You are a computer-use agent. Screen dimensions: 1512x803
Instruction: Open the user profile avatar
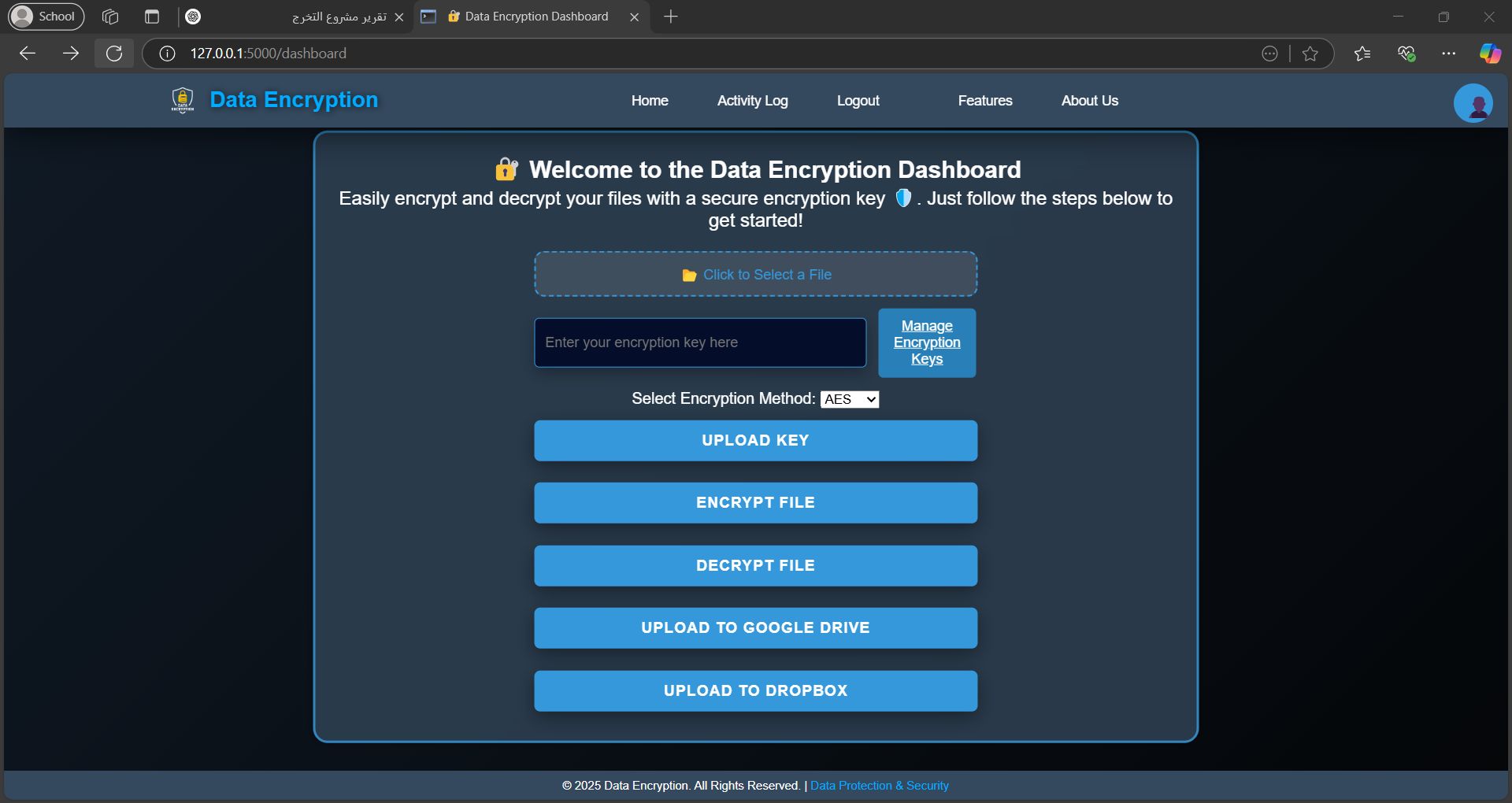[1473, 103]
